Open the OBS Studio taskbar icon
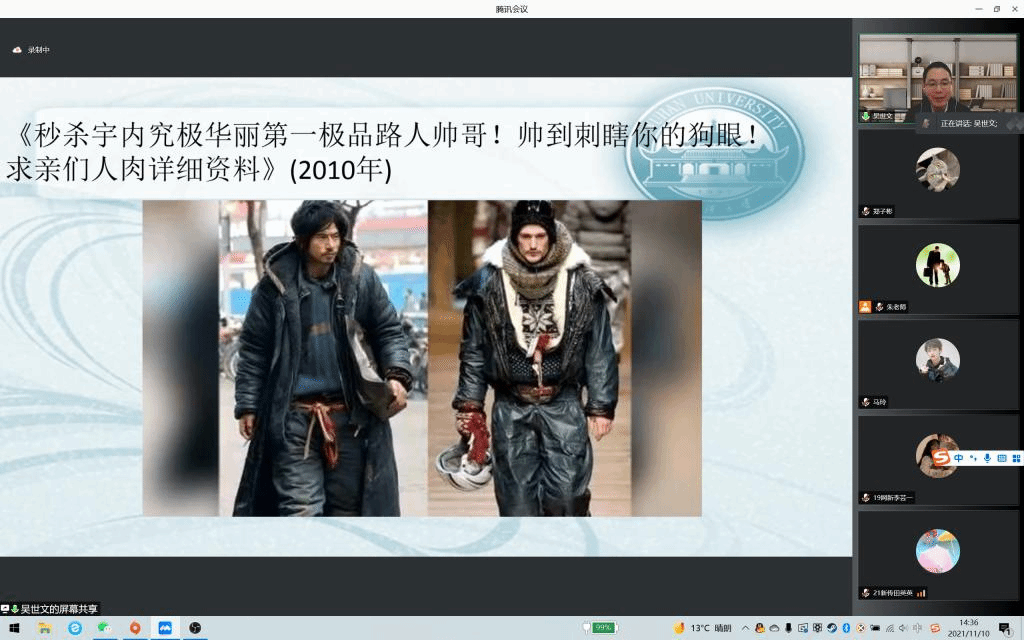The height and width of the screenshot is (640, 1024). [195, 628]
